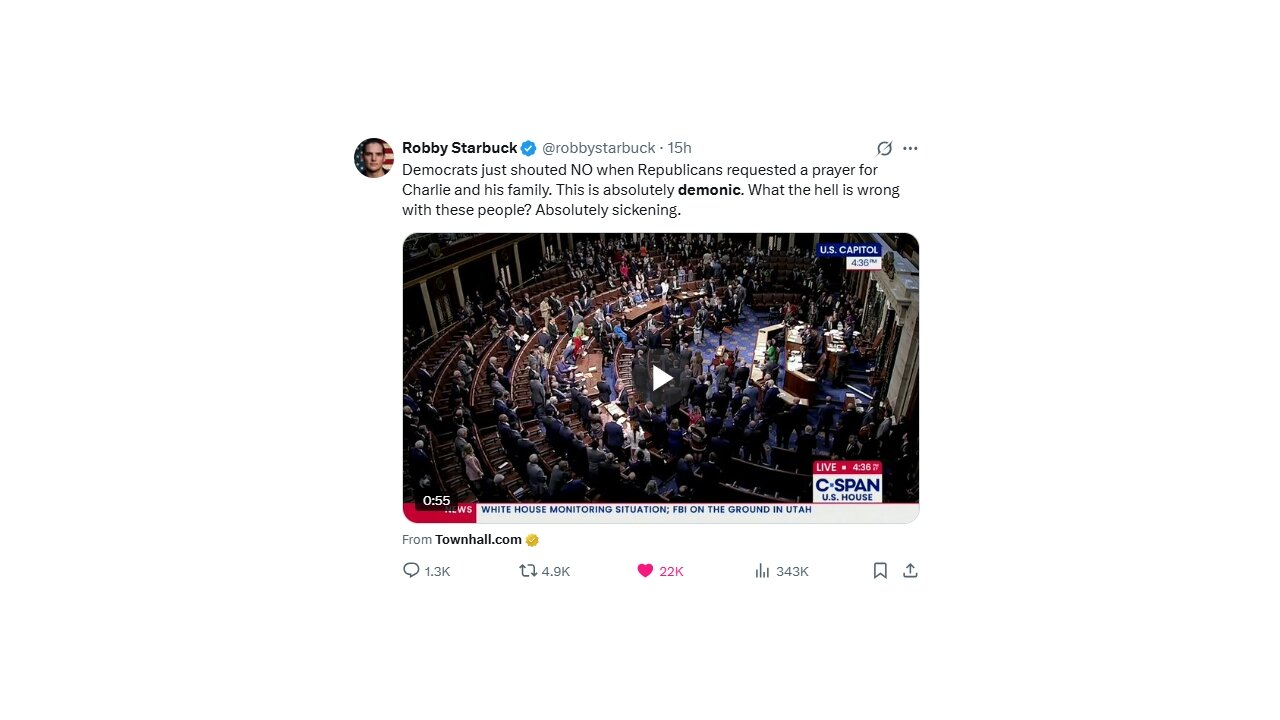Click the repost arrows icon
The width and height of the screenshot is (1280, 720).
tap(528, 570)
